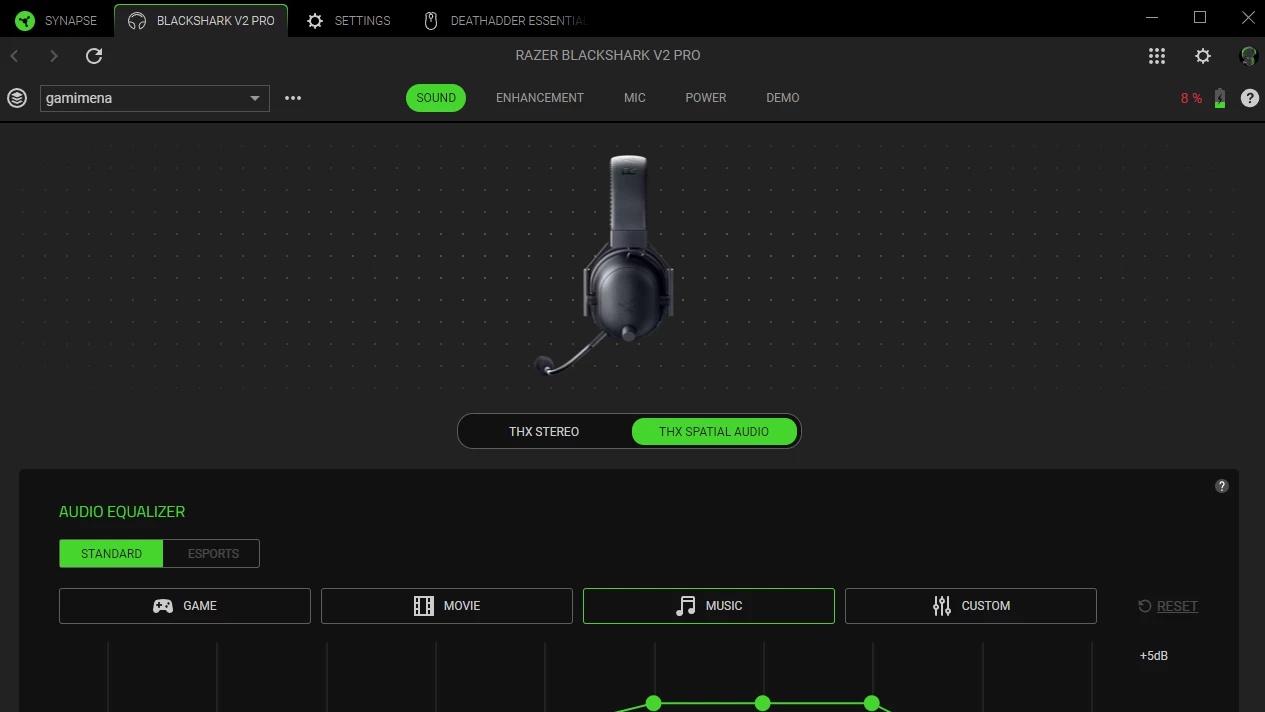Click the Razer Synapse logo icon
This screenshot has width=1265, height=712.
25,21
